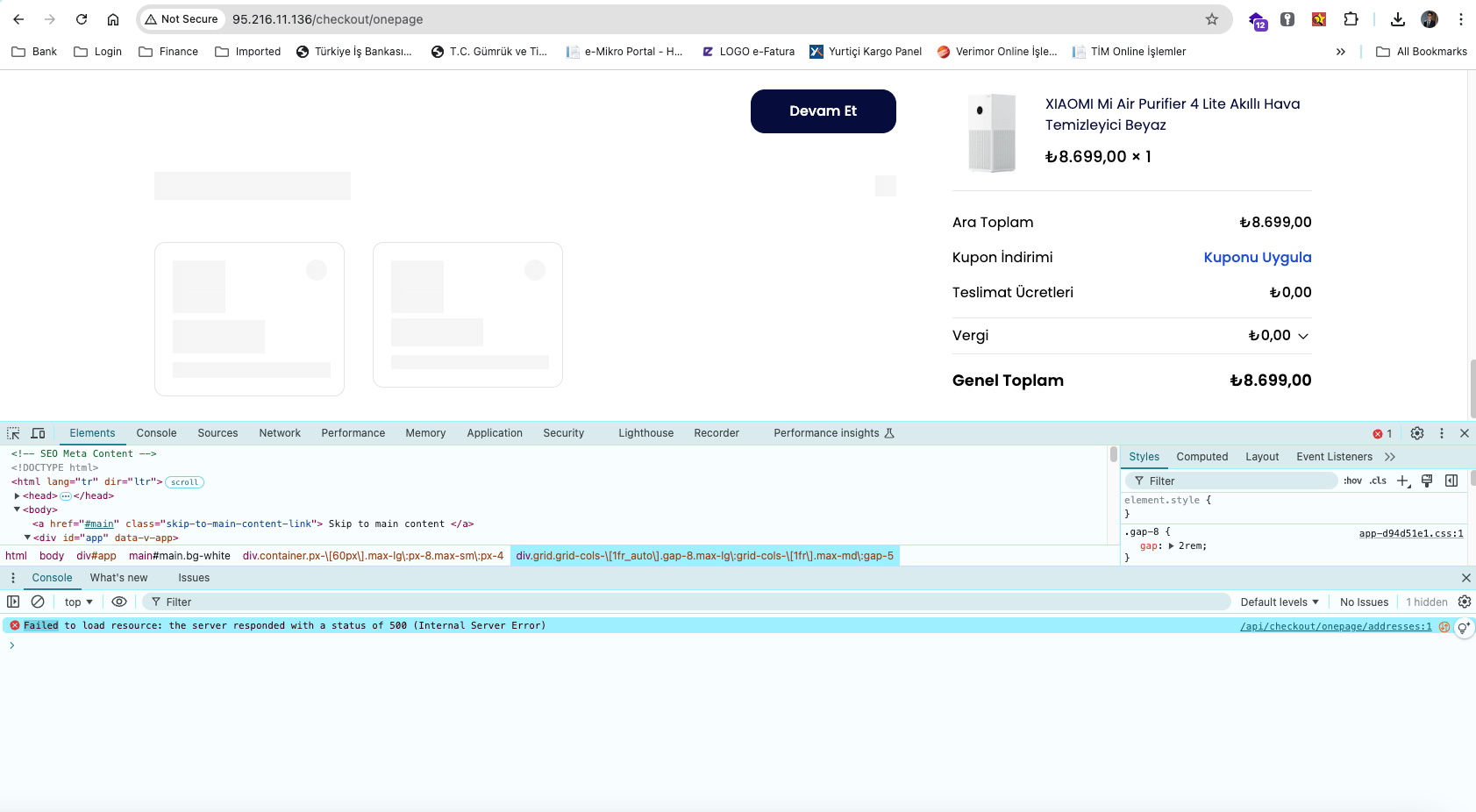
Task: Click the Kuponu Uygula link
Action: point(1258,257)
